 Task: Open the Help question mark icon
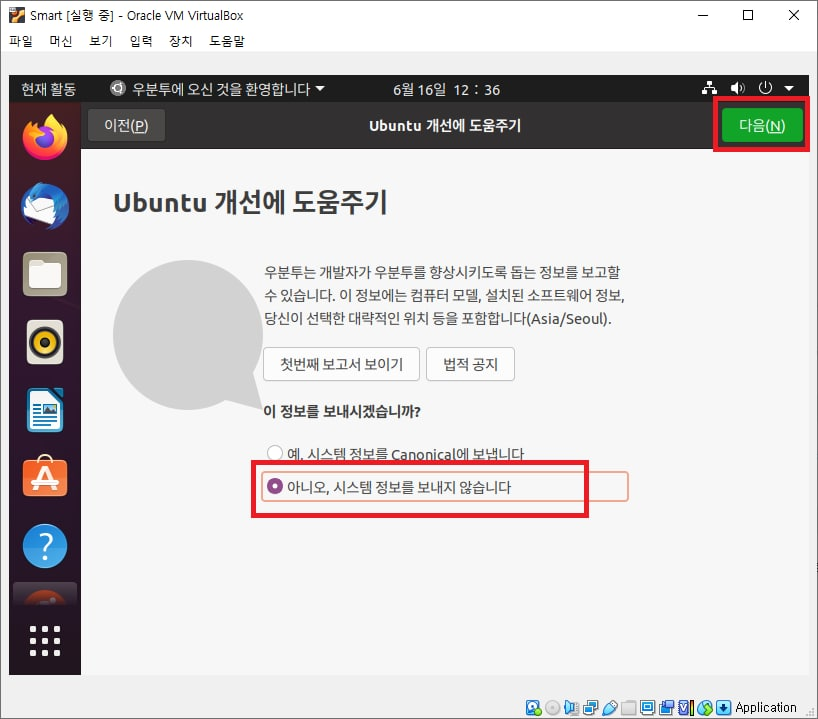(45, 546)
